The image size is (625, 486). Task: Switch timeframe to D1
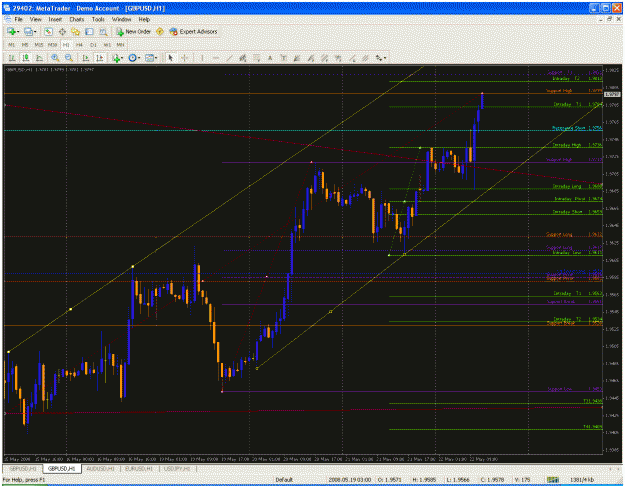coord(93,45)
